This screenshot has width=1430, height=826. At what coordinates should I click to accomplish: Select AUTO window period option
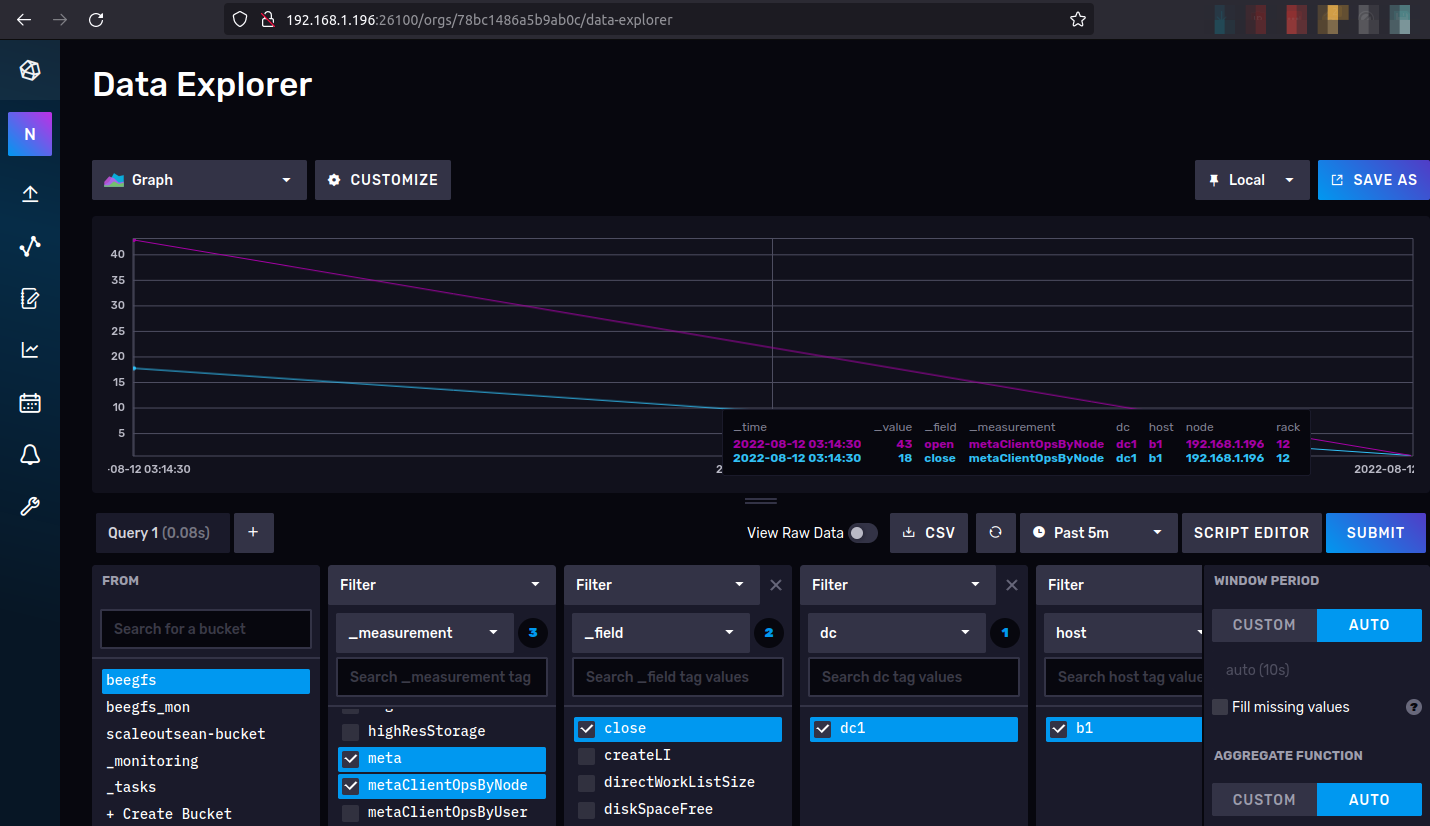click(x=1369, y=625)
